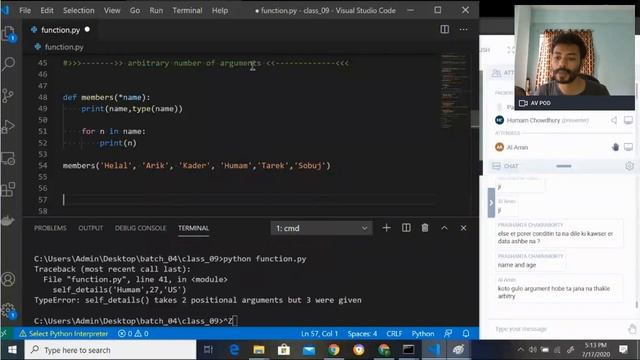The height and width of the screenshot is (360, 640).
Task: Open the Search view in activity bar
Action: pyautogui.click(x=9, y=64)
